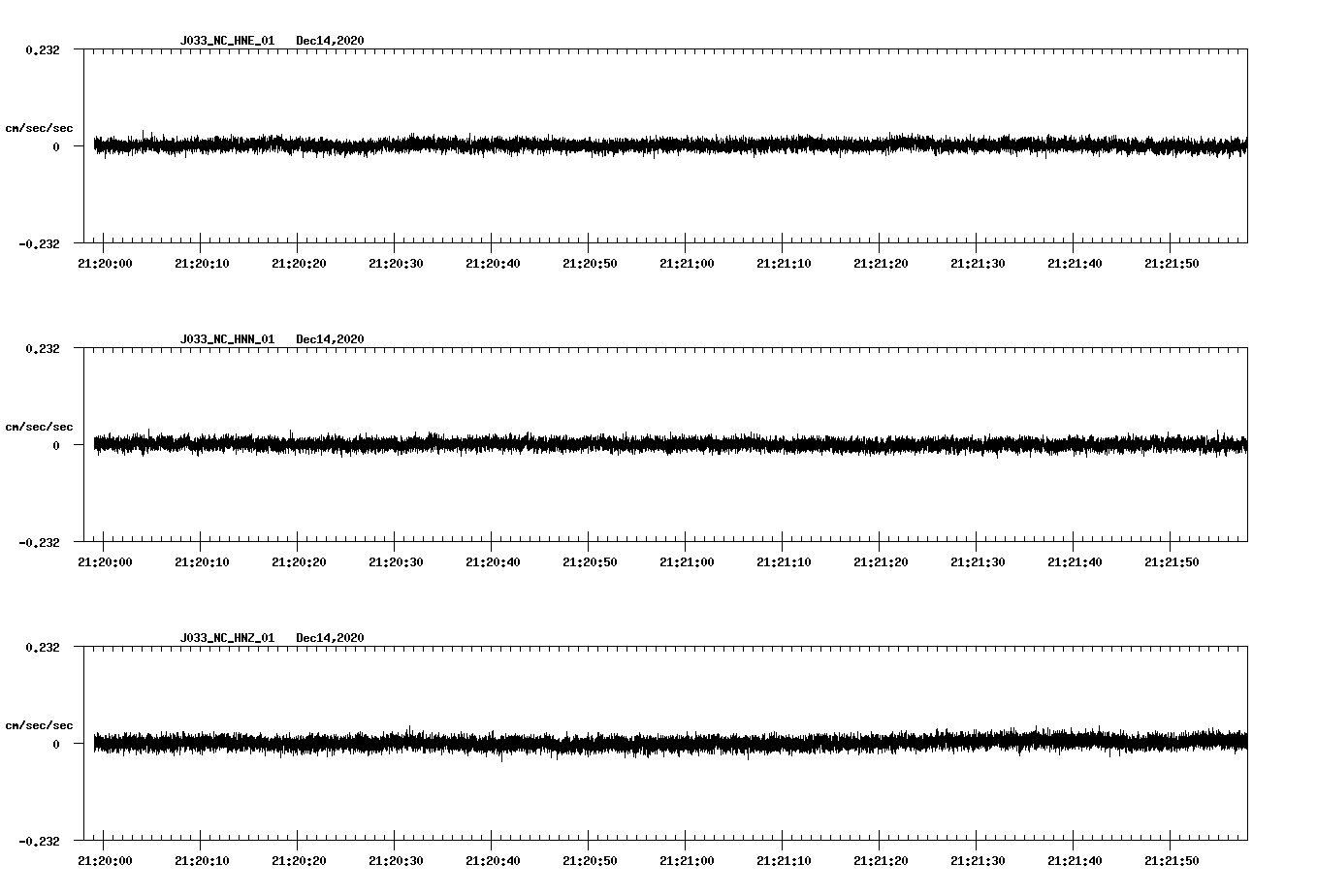Select the J033_NC_HNZ_01 channel label
This screenshot has height=896, width=1317.
tap(226, 637)
